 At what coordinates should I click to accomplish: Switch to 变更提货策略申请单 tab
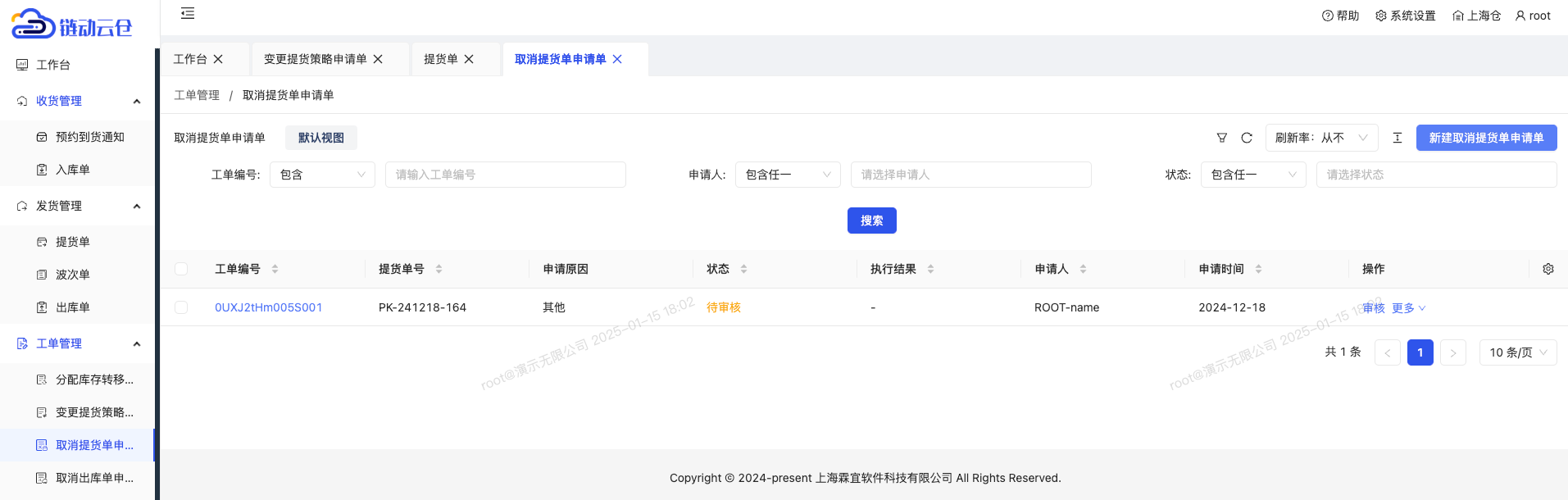[x=315, y=59]
